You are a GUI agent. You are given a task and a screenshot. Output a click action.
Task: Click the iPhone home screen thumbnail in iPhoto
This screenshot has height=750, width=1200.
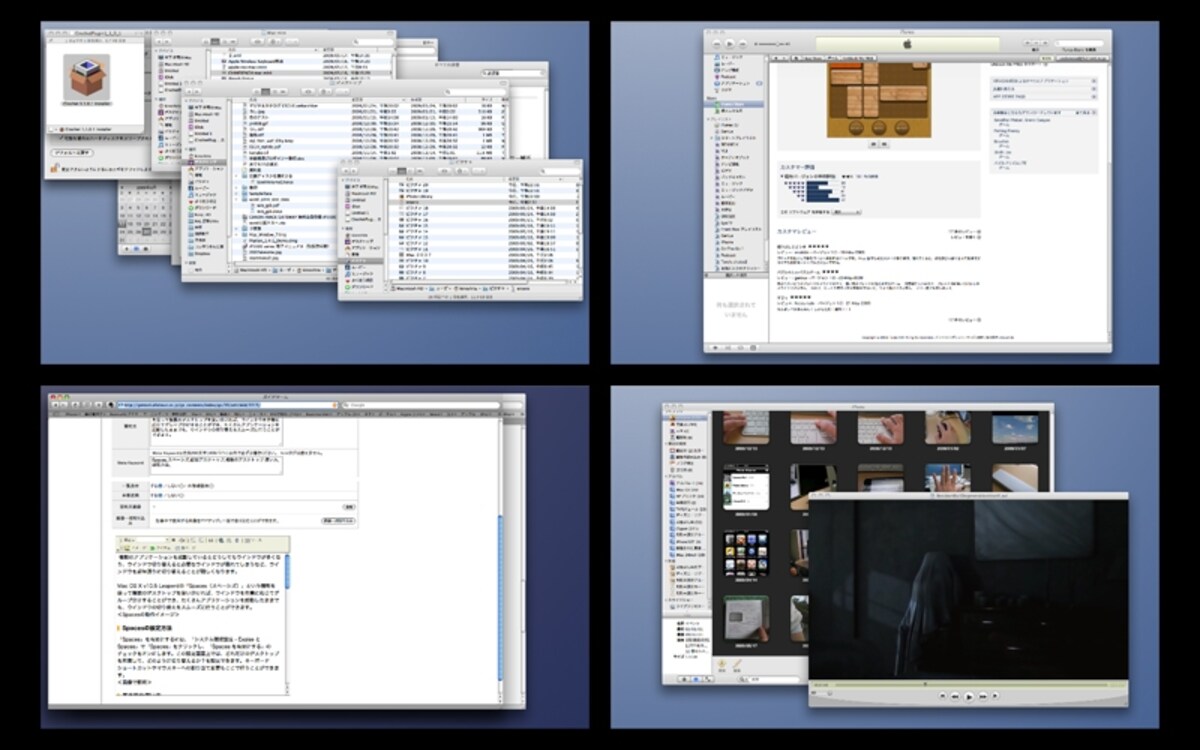(747, 553)
